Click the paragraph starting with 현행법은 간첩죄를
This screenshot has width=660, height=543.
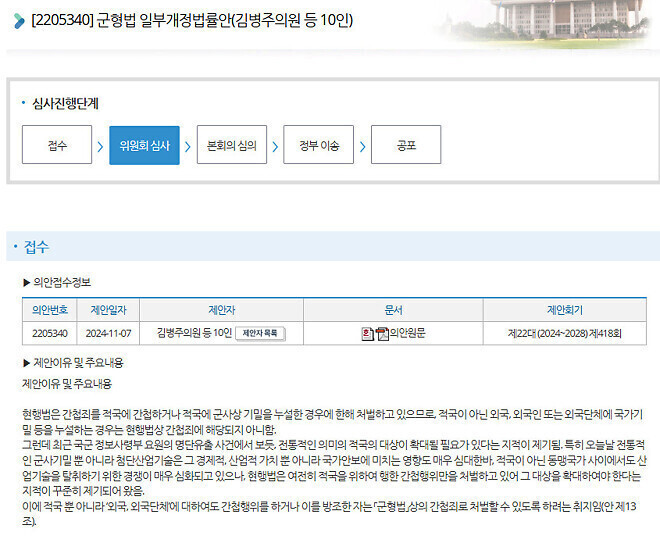click(333, 422)
